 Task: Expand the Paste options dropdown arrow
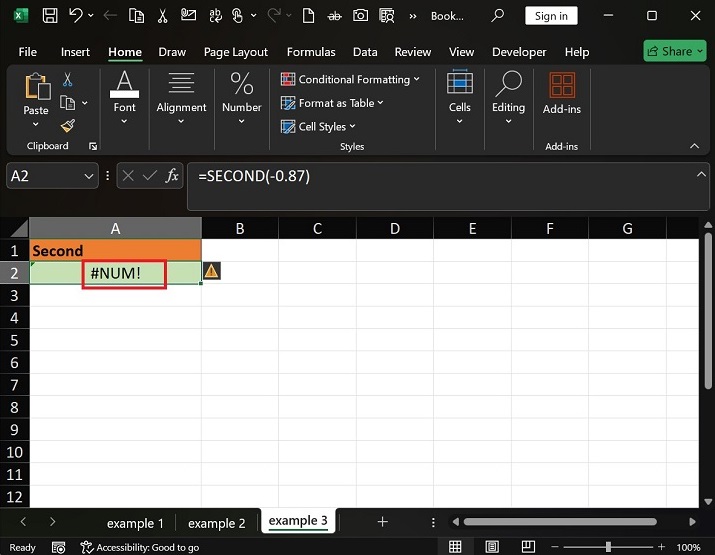pyautogui.click(x=36, y=124)
